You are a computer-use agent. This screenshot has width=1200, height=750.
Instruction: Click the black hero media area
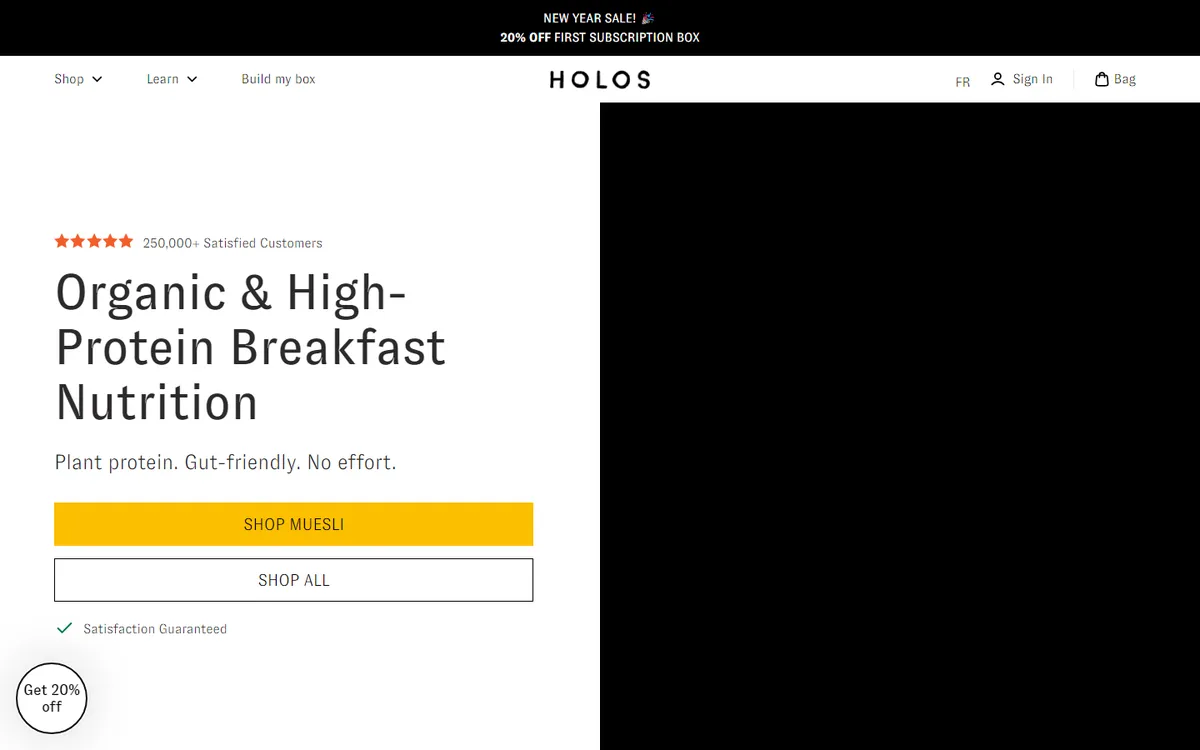coord(900,426)
